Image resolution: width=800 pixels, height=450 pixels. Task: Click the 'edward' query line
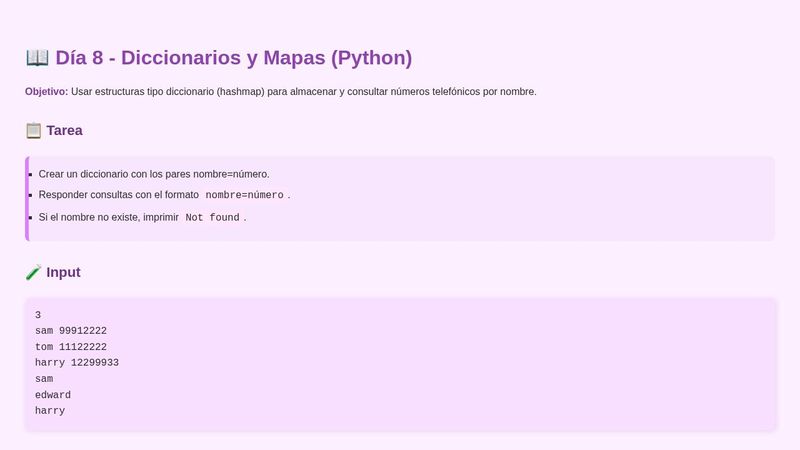click(x=52, y=395)
